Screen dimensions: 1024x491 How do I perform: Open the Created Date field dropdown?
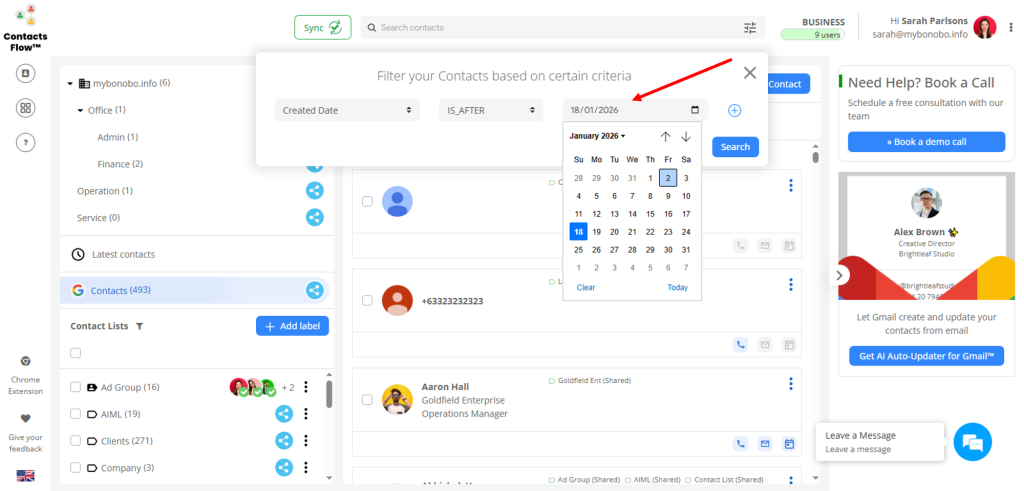347,110
